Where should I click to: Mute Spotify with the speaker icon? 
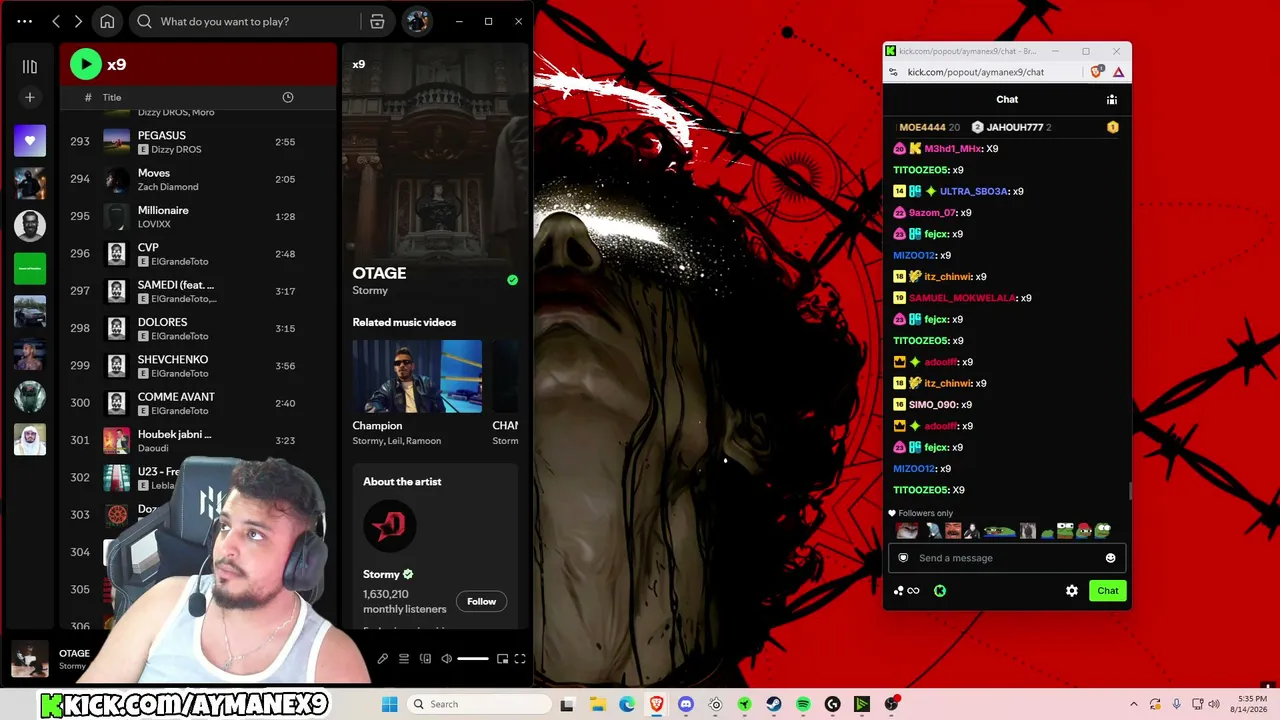click(x=447, y=659)
